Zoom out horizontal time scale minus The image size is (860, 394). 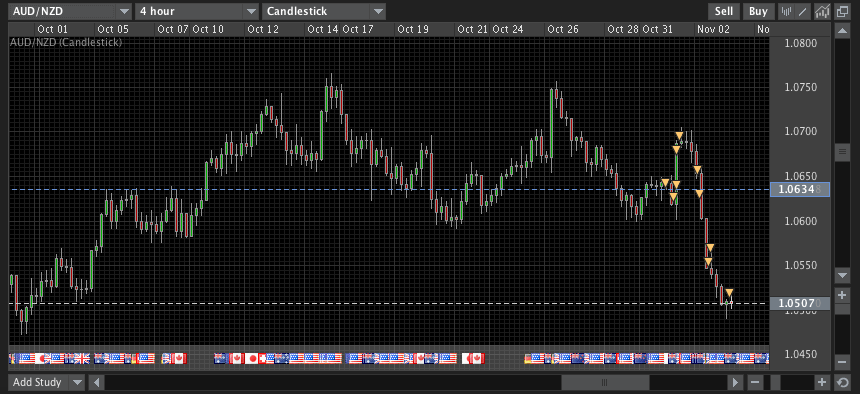point(755,382)
